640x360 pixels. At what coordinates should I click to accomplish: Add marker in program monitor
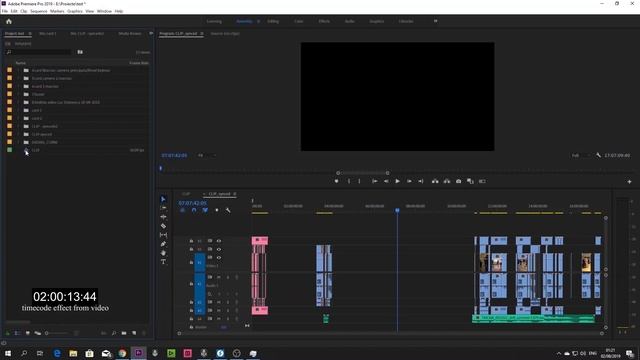pos(336,181)
